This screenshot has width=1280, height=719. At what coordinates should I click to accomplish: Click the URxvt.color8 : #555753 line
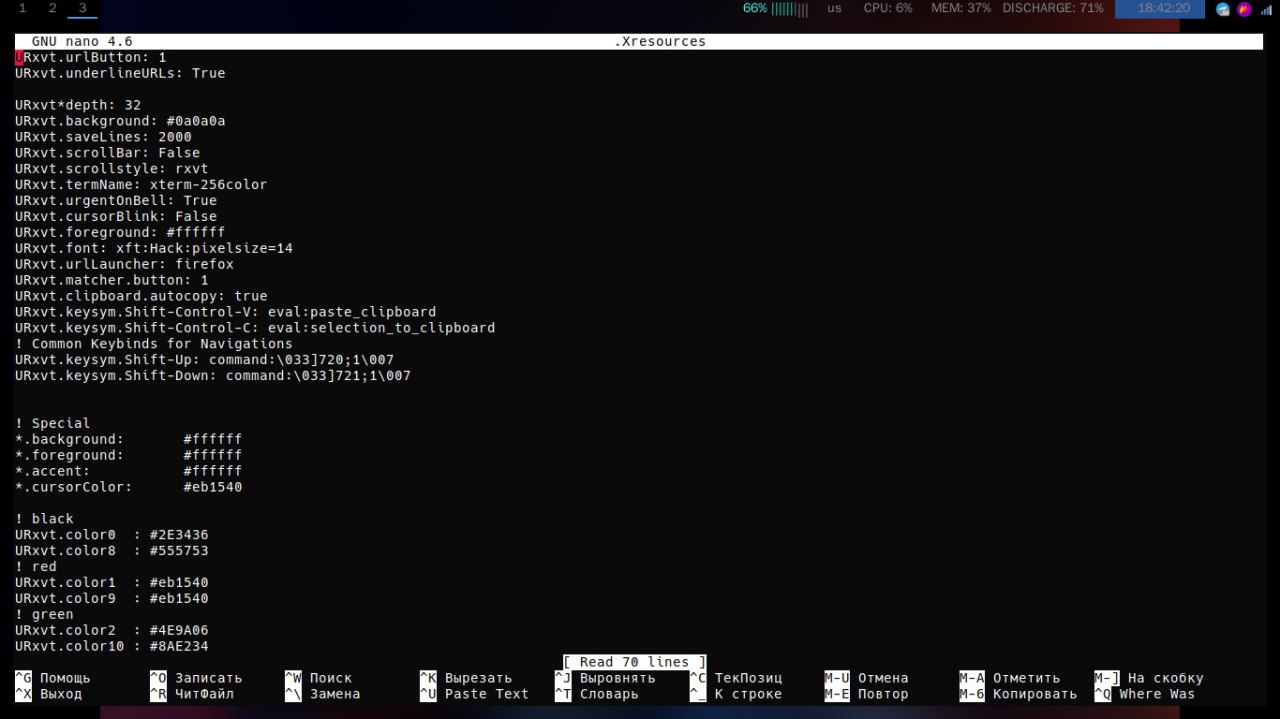(x=112, y=551)
